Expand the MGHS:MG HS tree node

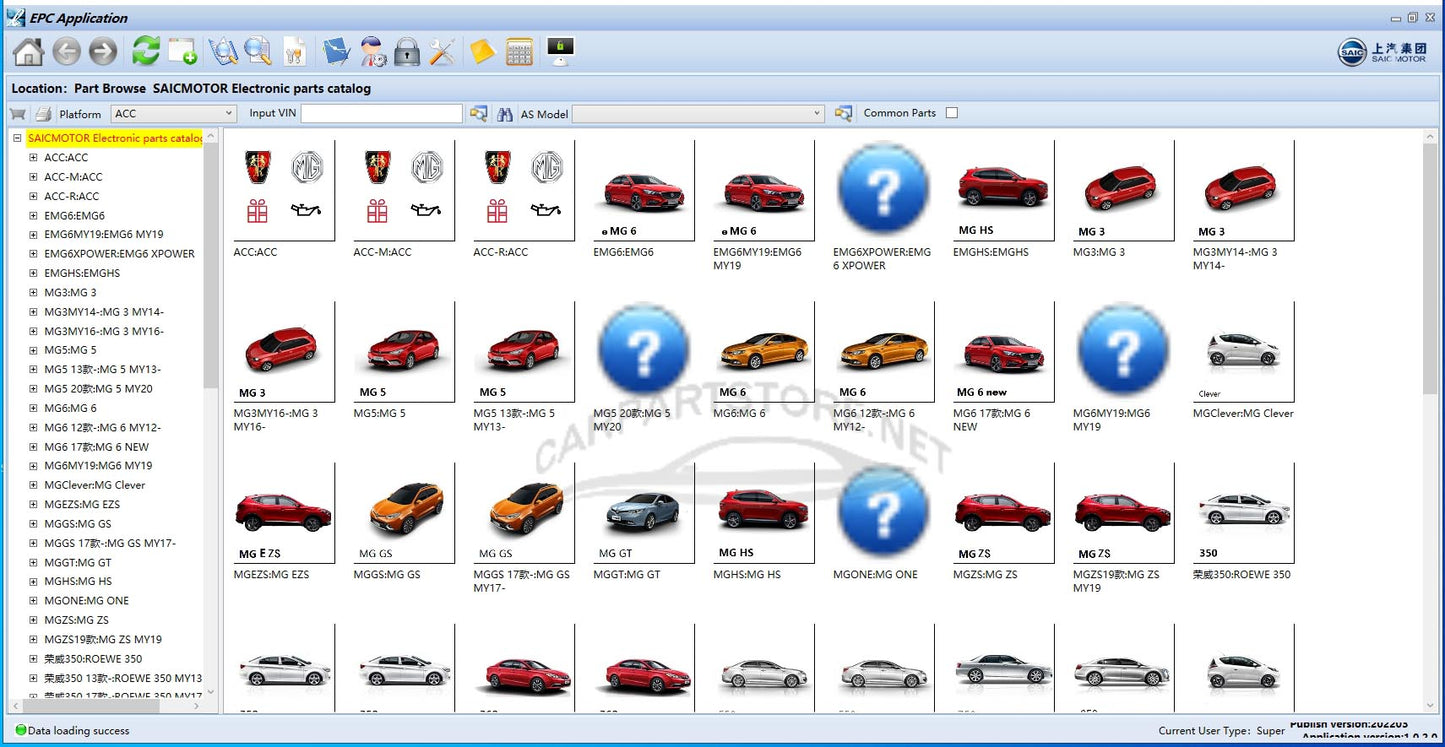[x=33, y=581]
